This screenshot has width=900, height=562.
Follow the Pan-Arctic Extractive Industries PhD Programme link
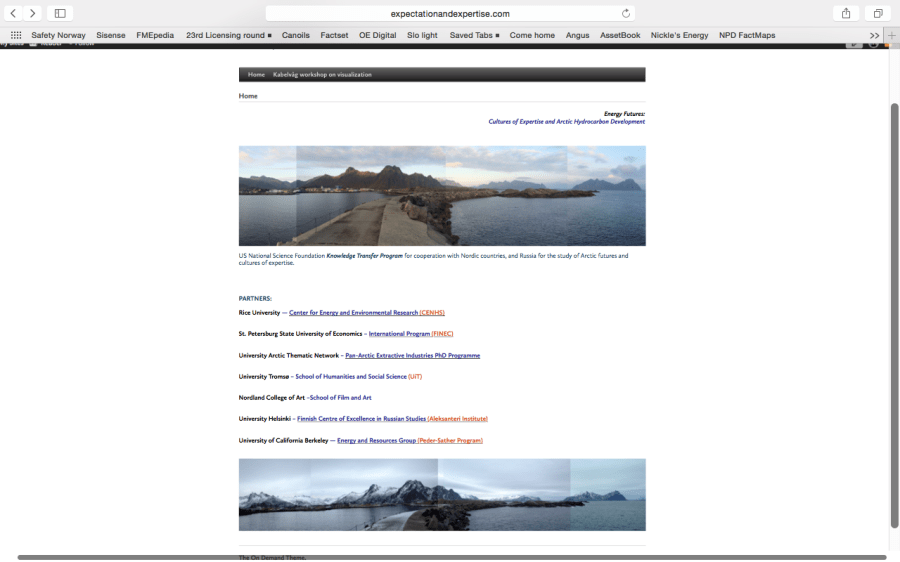pos(412,356)
